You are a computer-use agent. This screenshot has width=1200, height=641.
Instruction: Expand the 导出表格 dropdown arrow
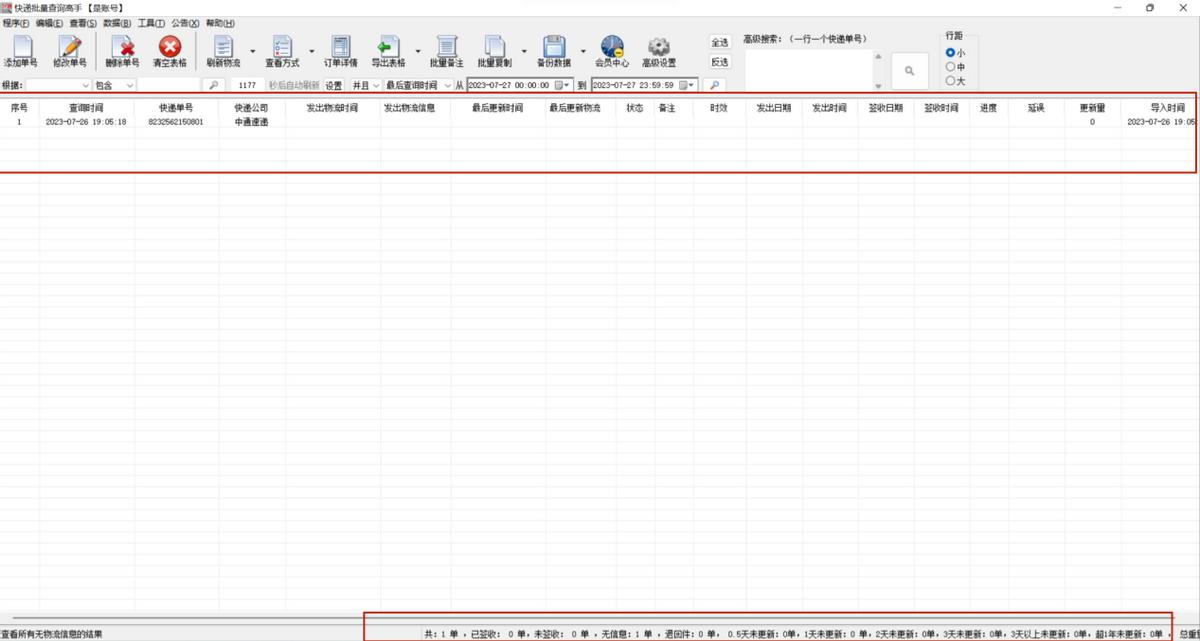[x=417, y=50]
